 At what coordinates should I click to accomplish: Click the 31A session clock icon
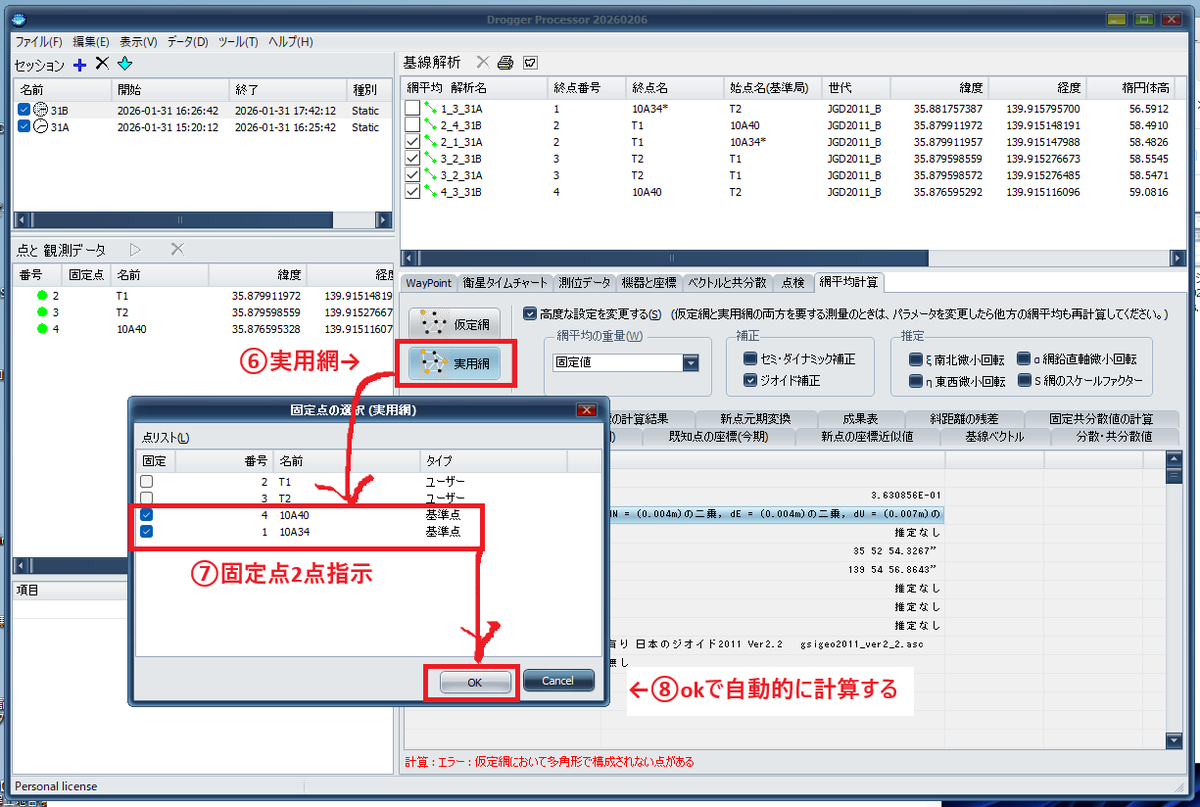point(41,127)
